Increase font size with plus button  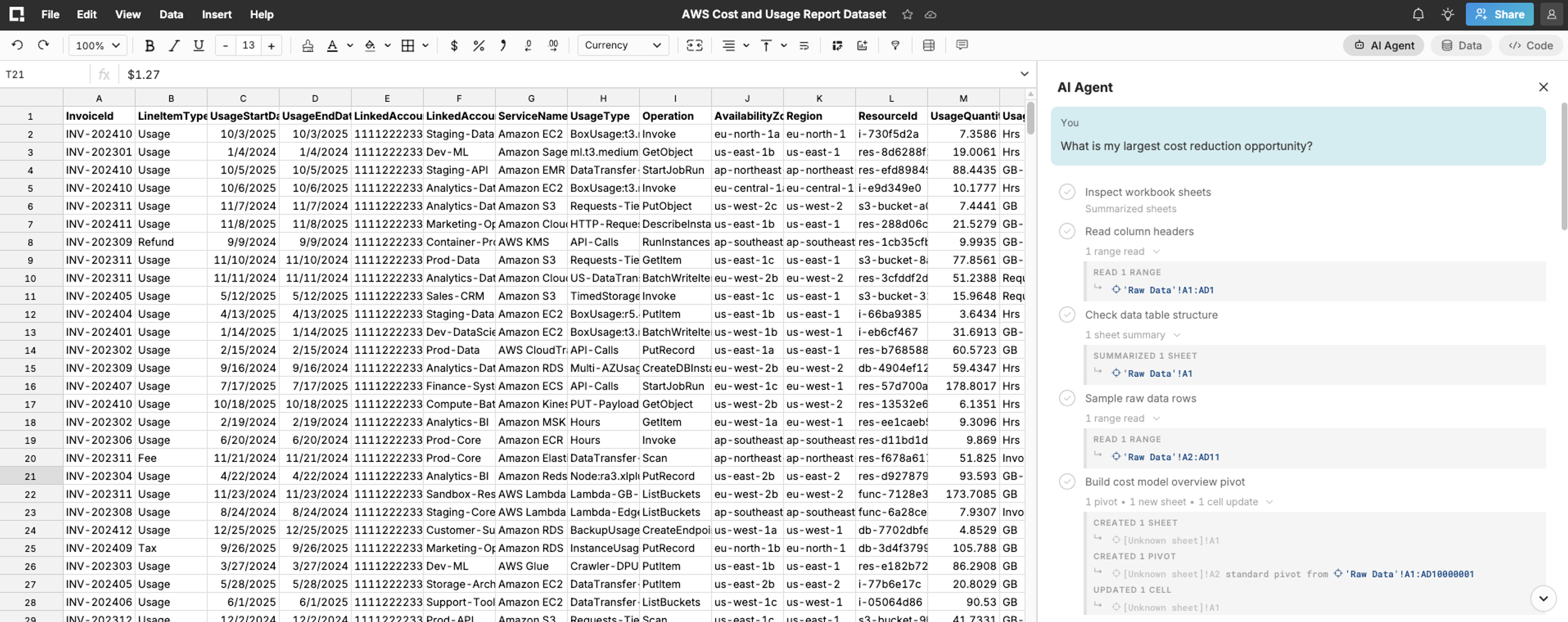(272, 45)
